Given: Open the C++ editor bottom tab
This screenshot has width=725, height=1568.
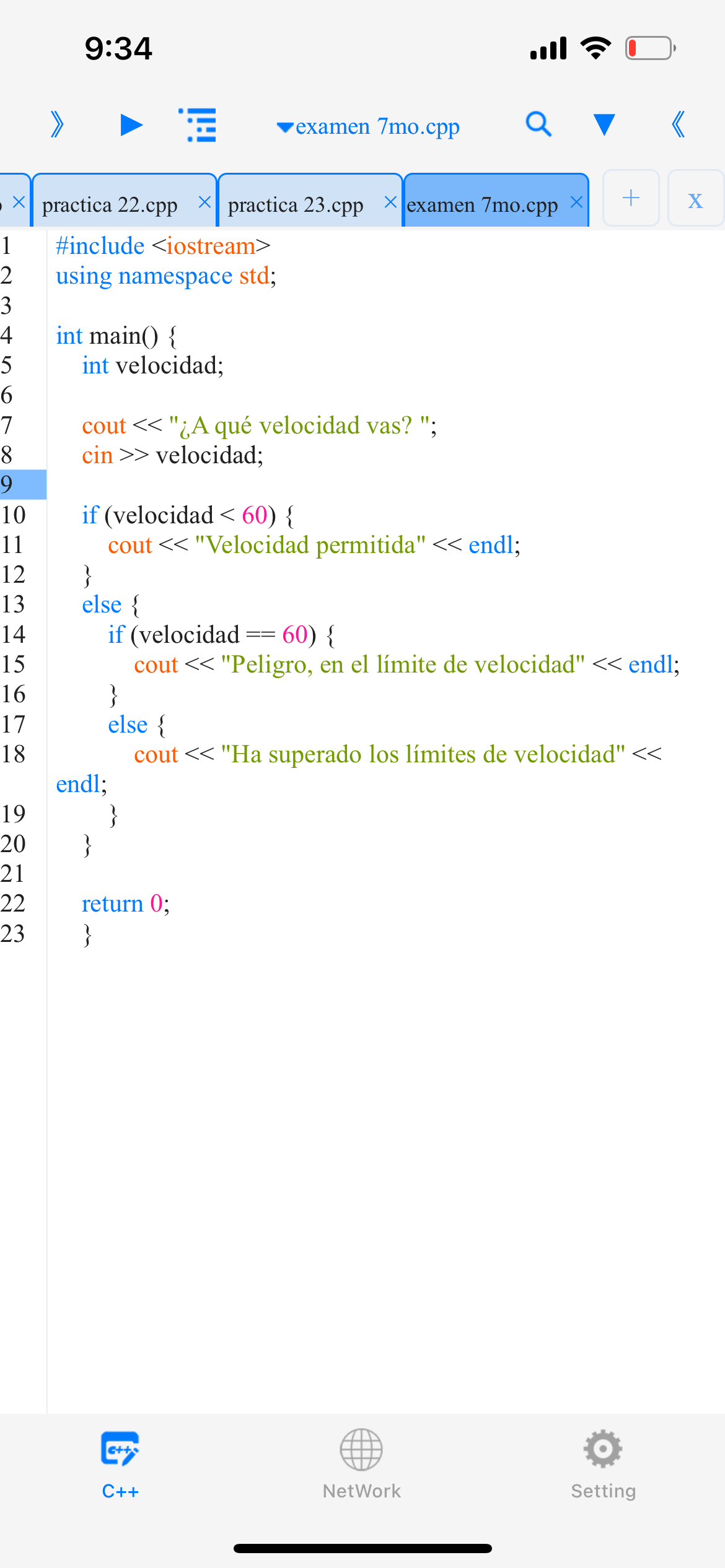Looking at the screenshot, I should (x=120, y=1464).
